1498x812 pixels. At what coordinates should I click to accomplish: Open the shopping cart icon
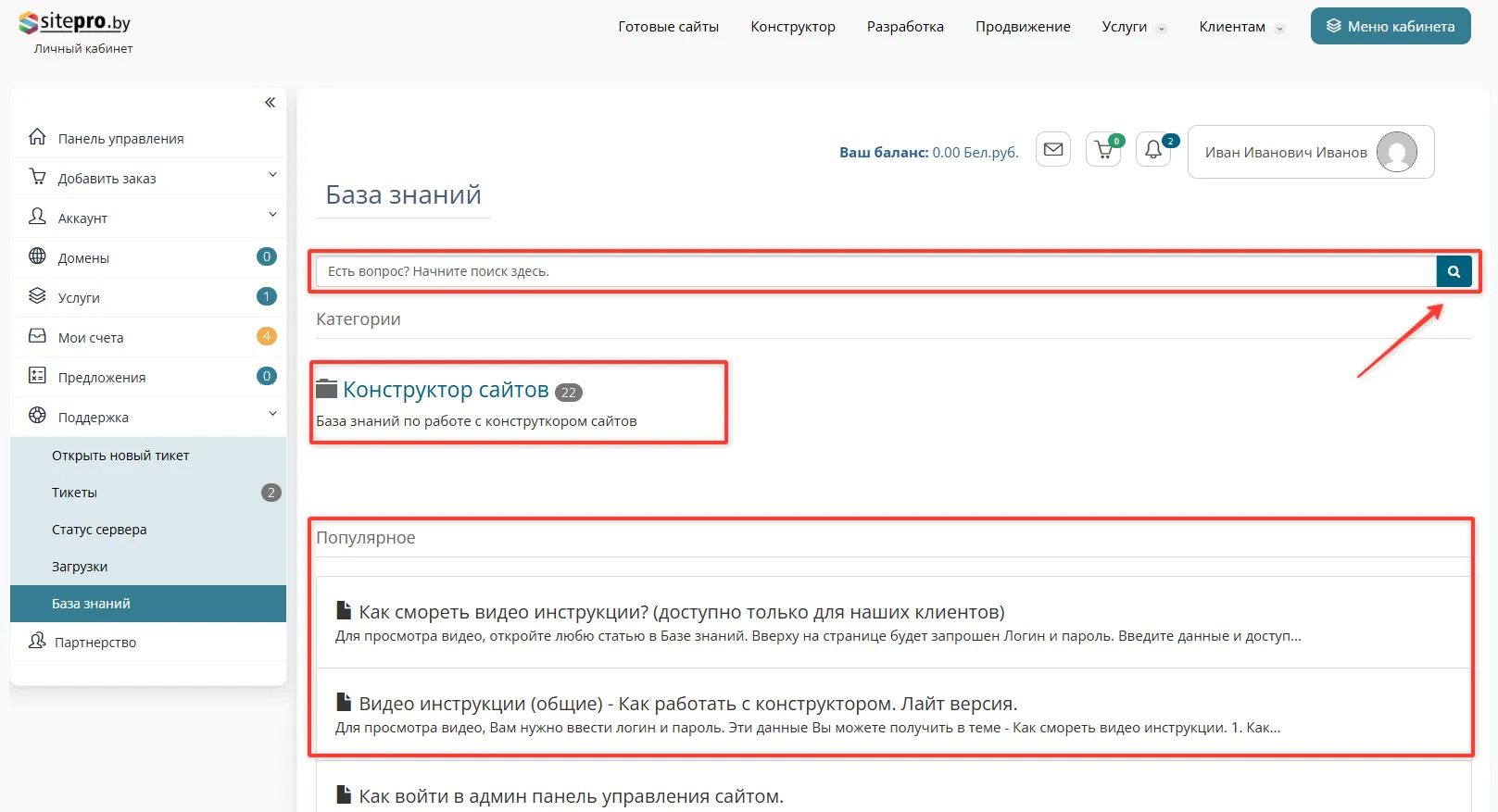pyautogui.click(x=1103, y=149)
